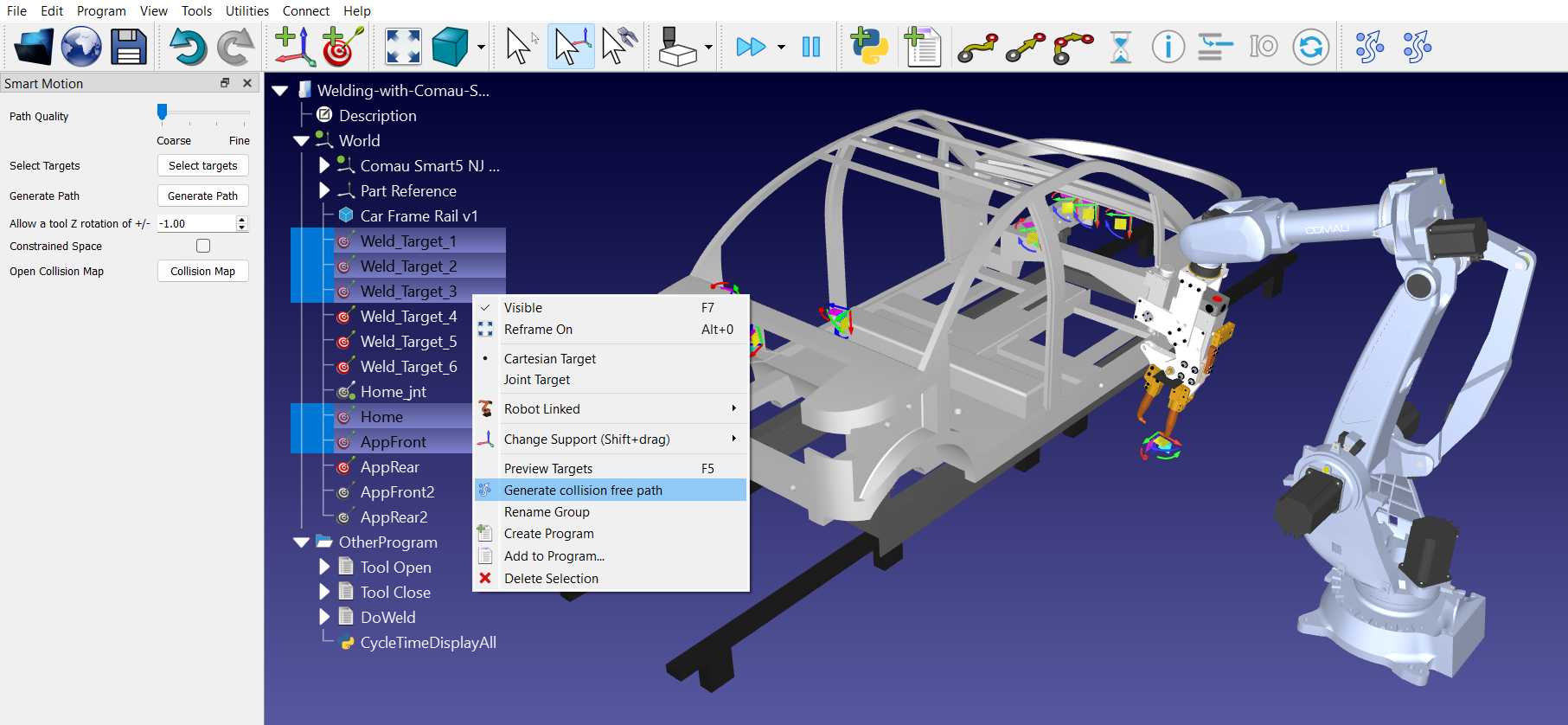Image resolution: width=1568 pixels, height=725 pixels.
Task: Open the File menu
Action: pyautogui.click(x=16, y=11)
